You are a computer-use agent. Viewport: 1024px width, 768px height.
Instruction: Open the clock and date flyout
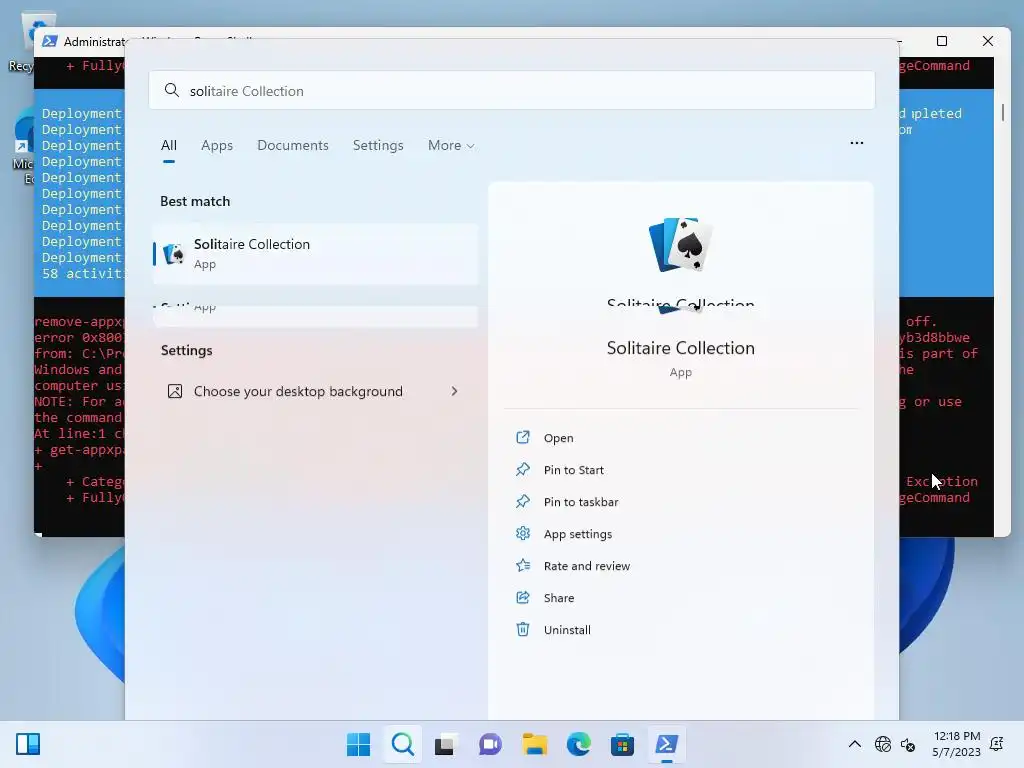(x=957, y=744)
